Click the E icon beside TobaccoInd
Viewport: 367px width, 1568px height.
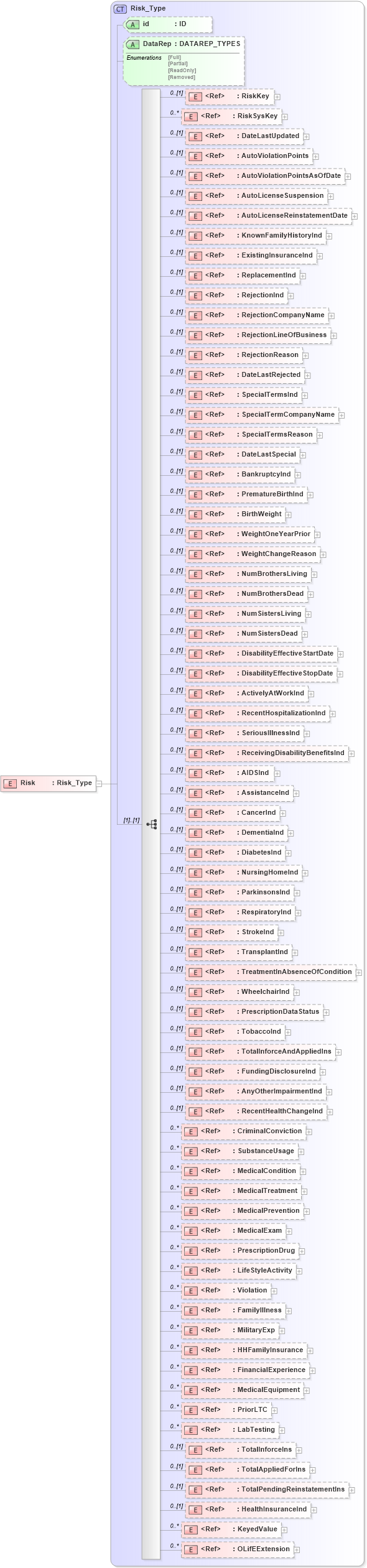click(x=195, y=1032)
